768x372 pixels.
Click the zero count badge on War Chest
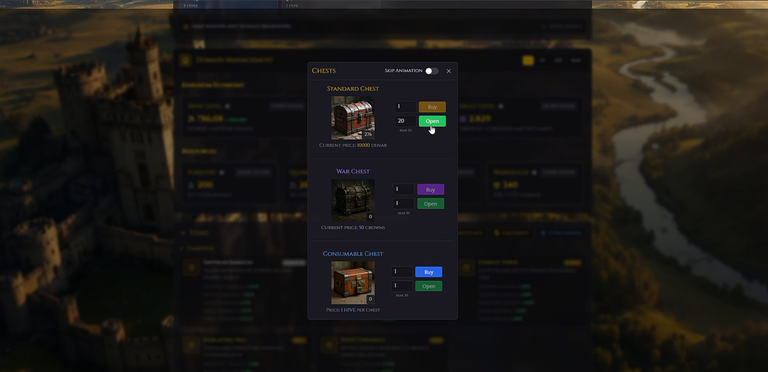(x=370, y=216)
